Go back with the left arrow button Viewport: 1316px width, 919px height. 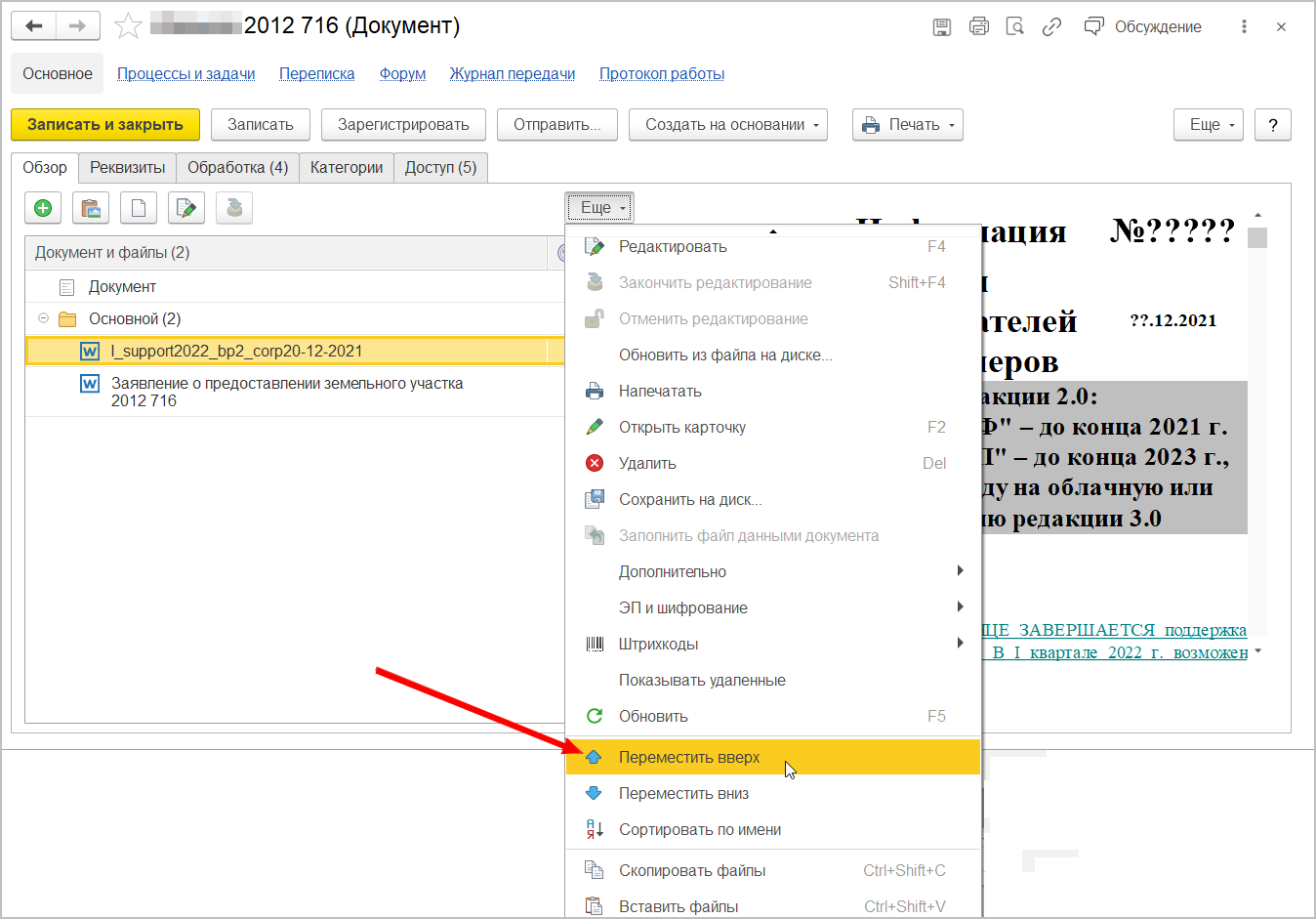(x=34, y=26)
